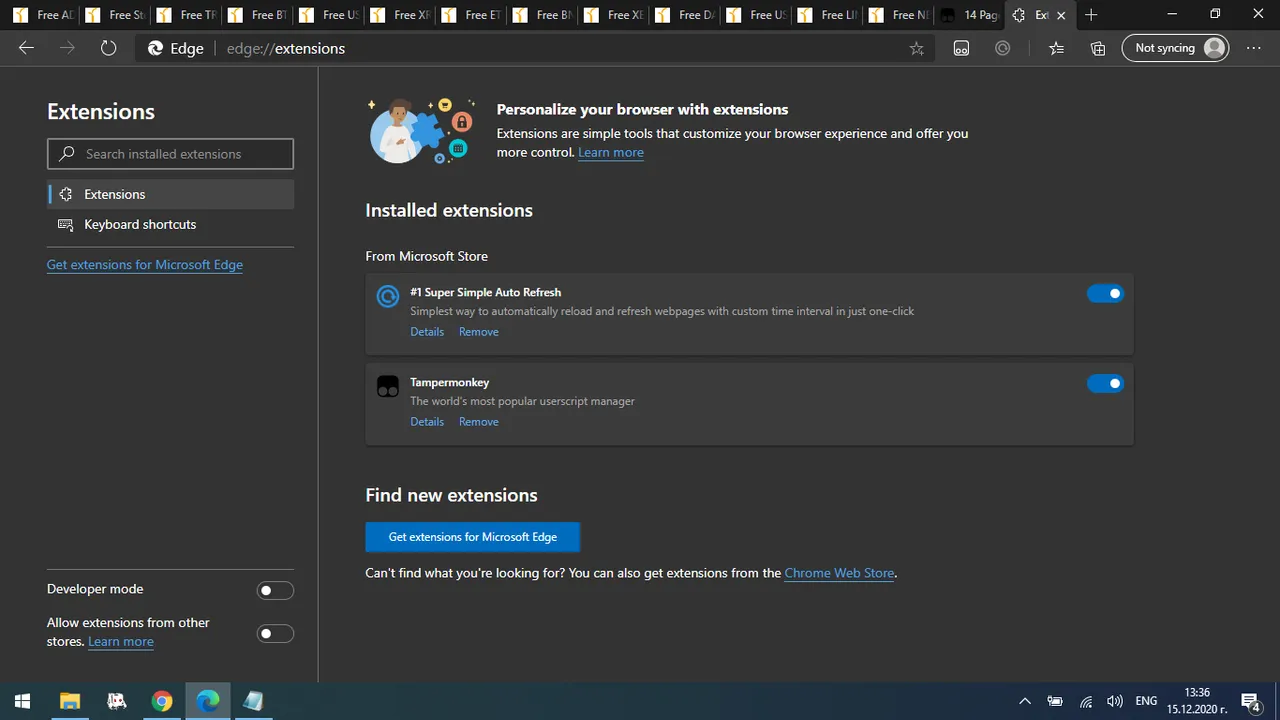Open the Windows Start menu

pyautogui.click(x=22, y=701)
